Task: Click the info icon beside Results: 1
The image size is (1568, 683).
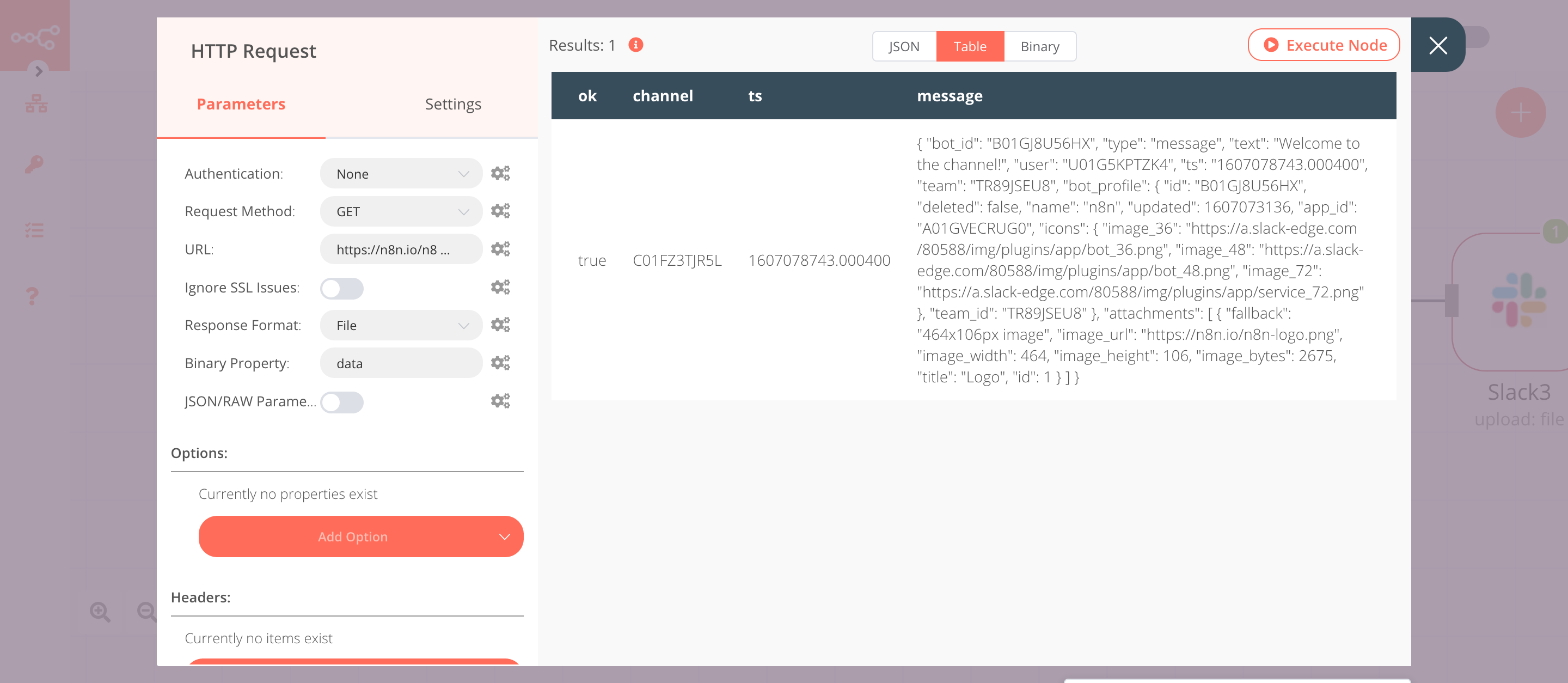Action: pos(635,45)
